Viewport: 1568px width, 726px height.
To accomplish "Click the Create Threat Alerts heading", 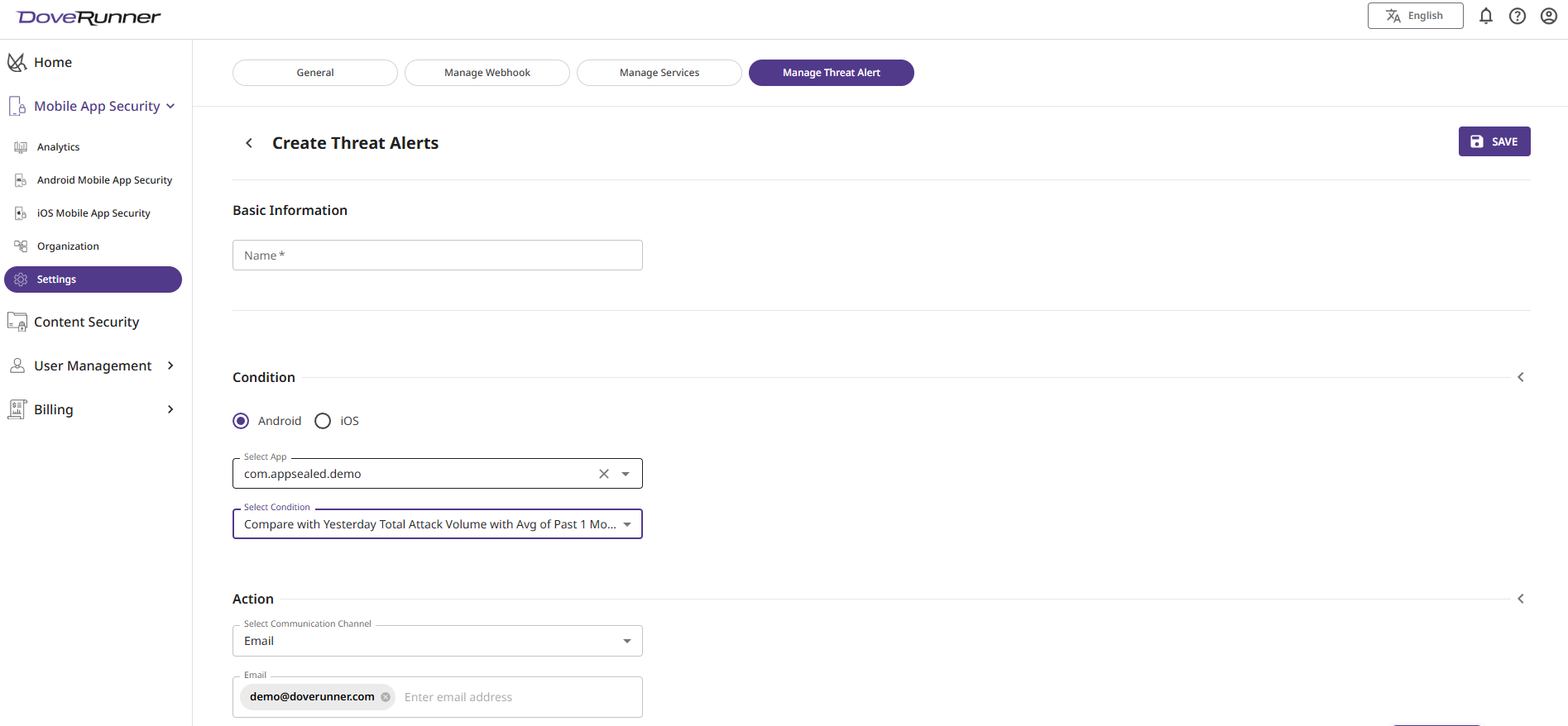I will tap(356, 143).
